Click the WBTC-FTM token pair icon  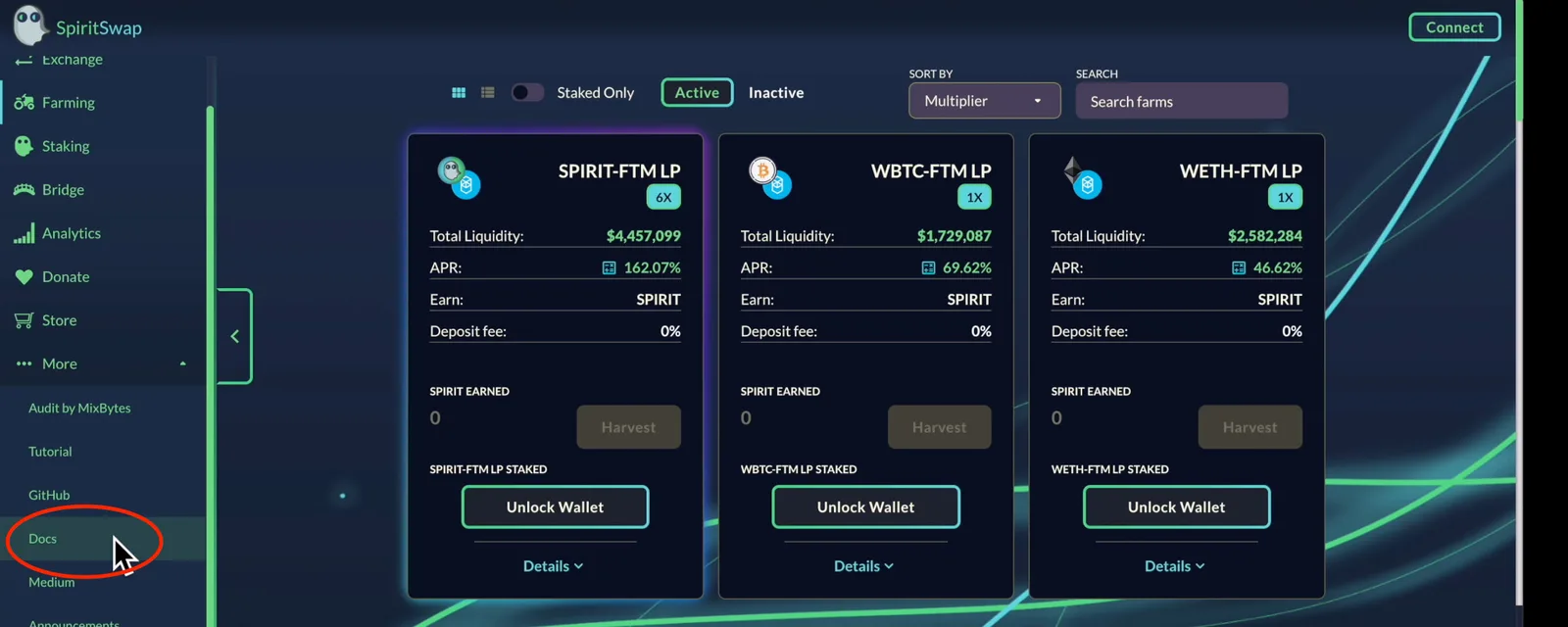pyautogui.click(x=770, y=177)
